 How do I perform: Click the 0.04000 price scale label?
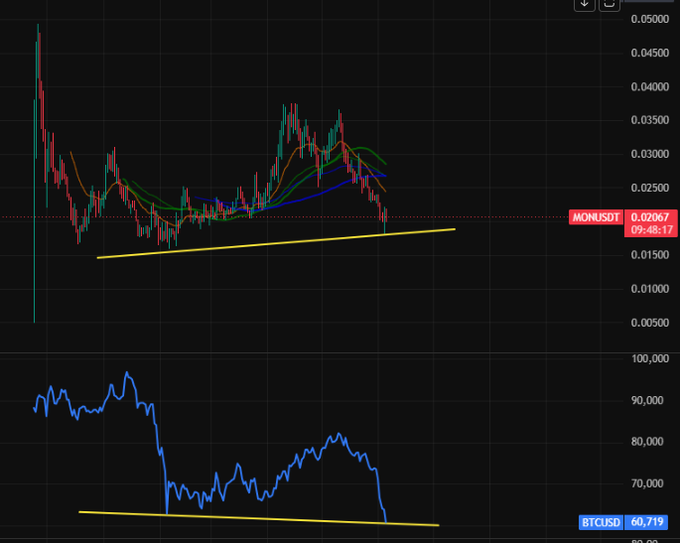[x=650, y=87]
